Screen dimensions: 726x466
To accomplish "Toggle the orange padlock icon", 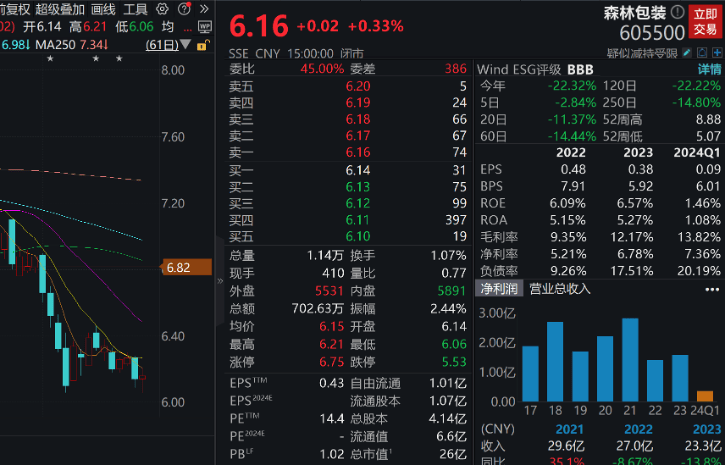I will pos(203,45).
